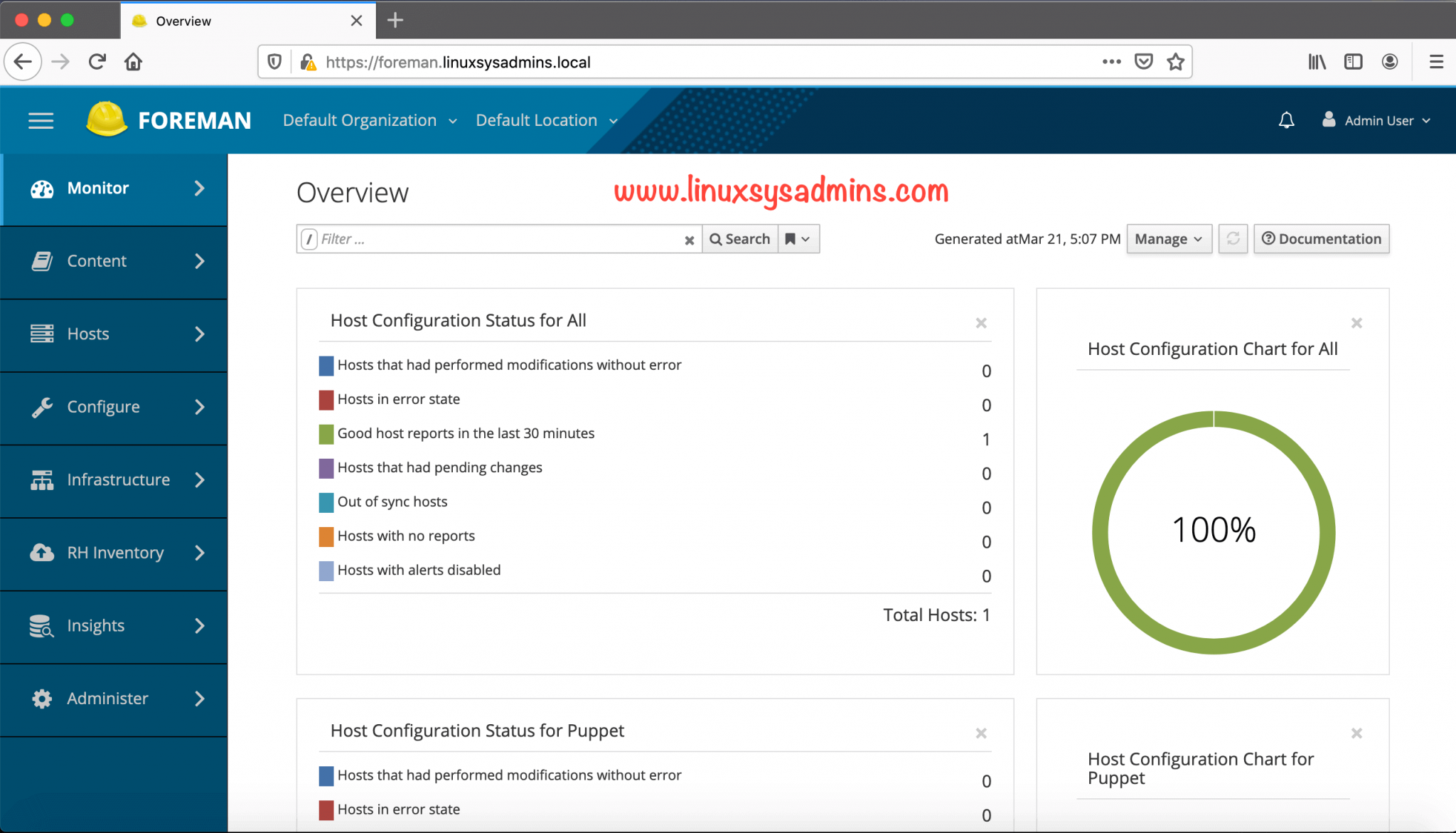
Task: Toggle the hamburger navigation menu
Action: pos(41,120)
